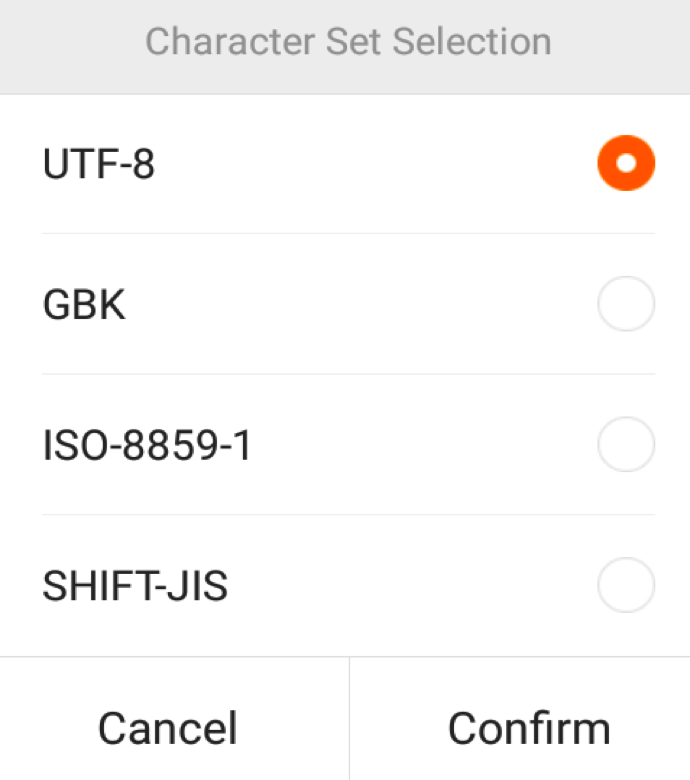Select the empty circle beside ISO-8859-1
This screenshot has height=780, width=690.
click(626, 444)
